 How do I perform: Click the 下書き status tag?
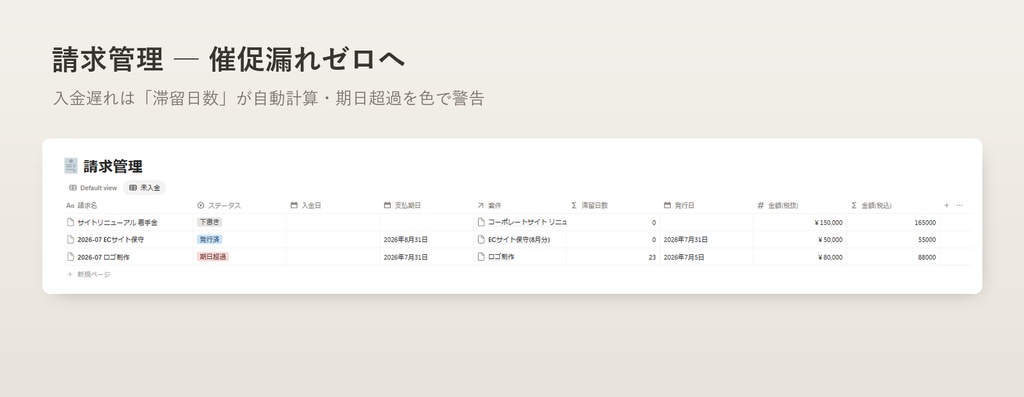click(x=210, y=222)
